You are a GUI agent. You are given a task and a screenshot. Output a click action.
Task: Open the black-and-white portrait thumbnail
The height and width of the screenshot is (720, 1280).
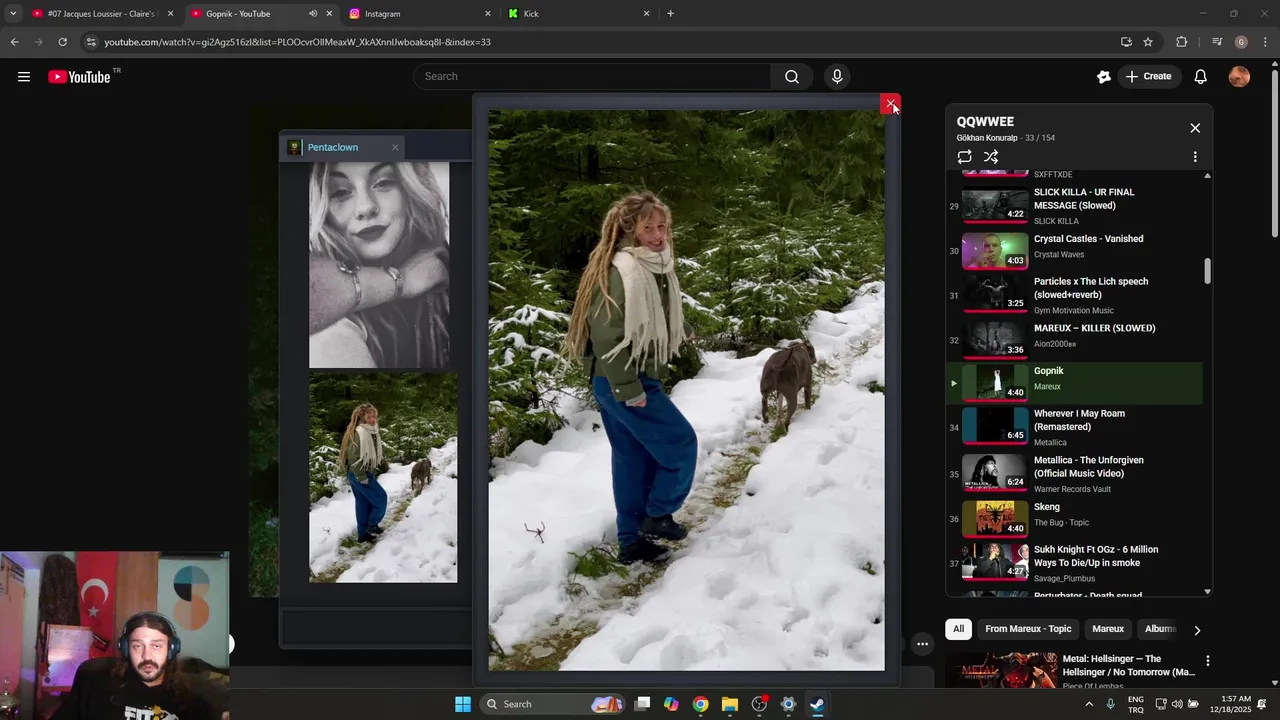point(379,264)
